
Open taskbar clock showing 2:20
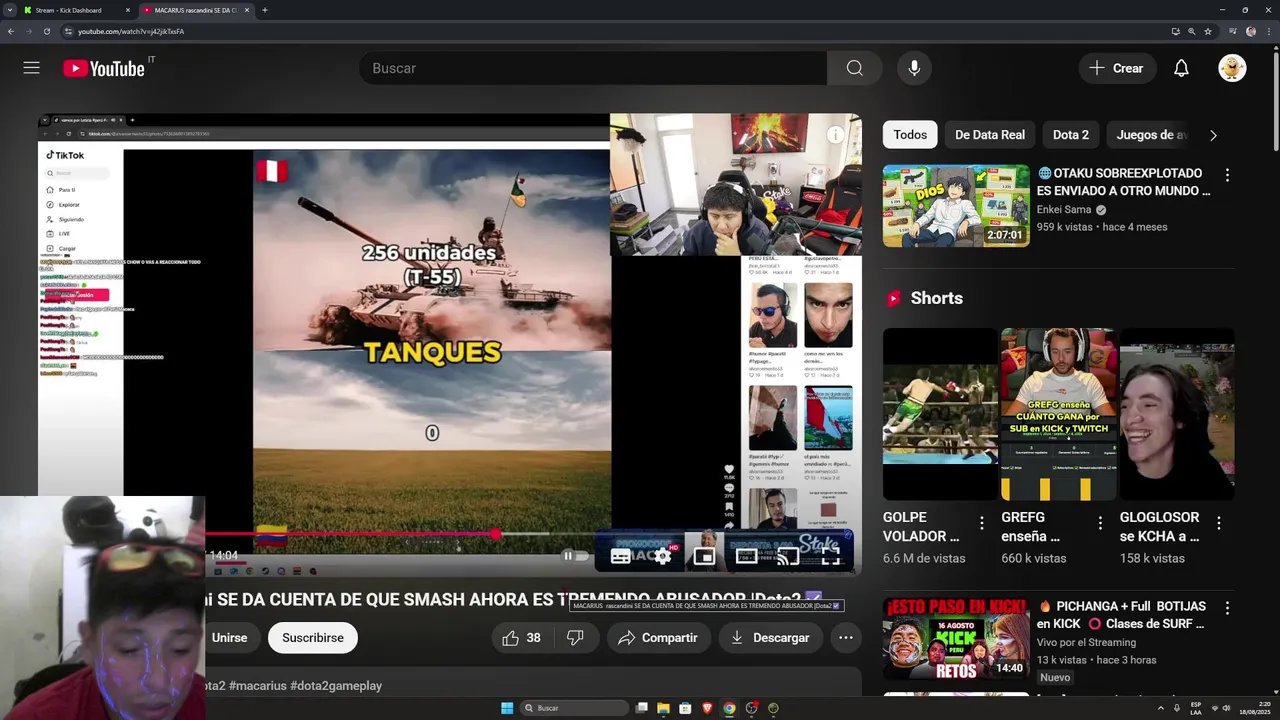(x=1257, y=708)
